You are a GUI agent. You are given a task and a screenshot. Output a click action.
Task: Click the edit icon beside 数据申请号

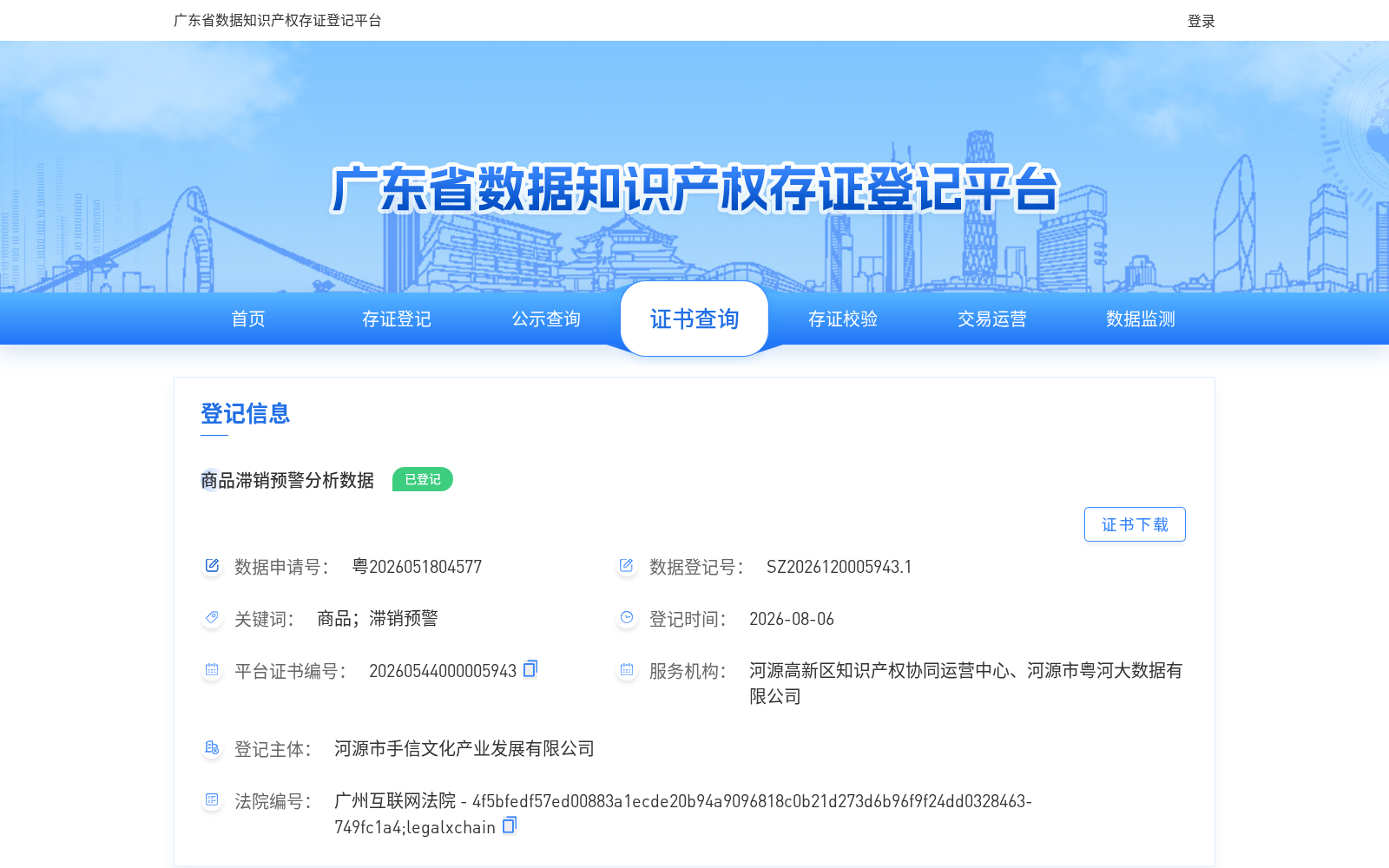212,566
